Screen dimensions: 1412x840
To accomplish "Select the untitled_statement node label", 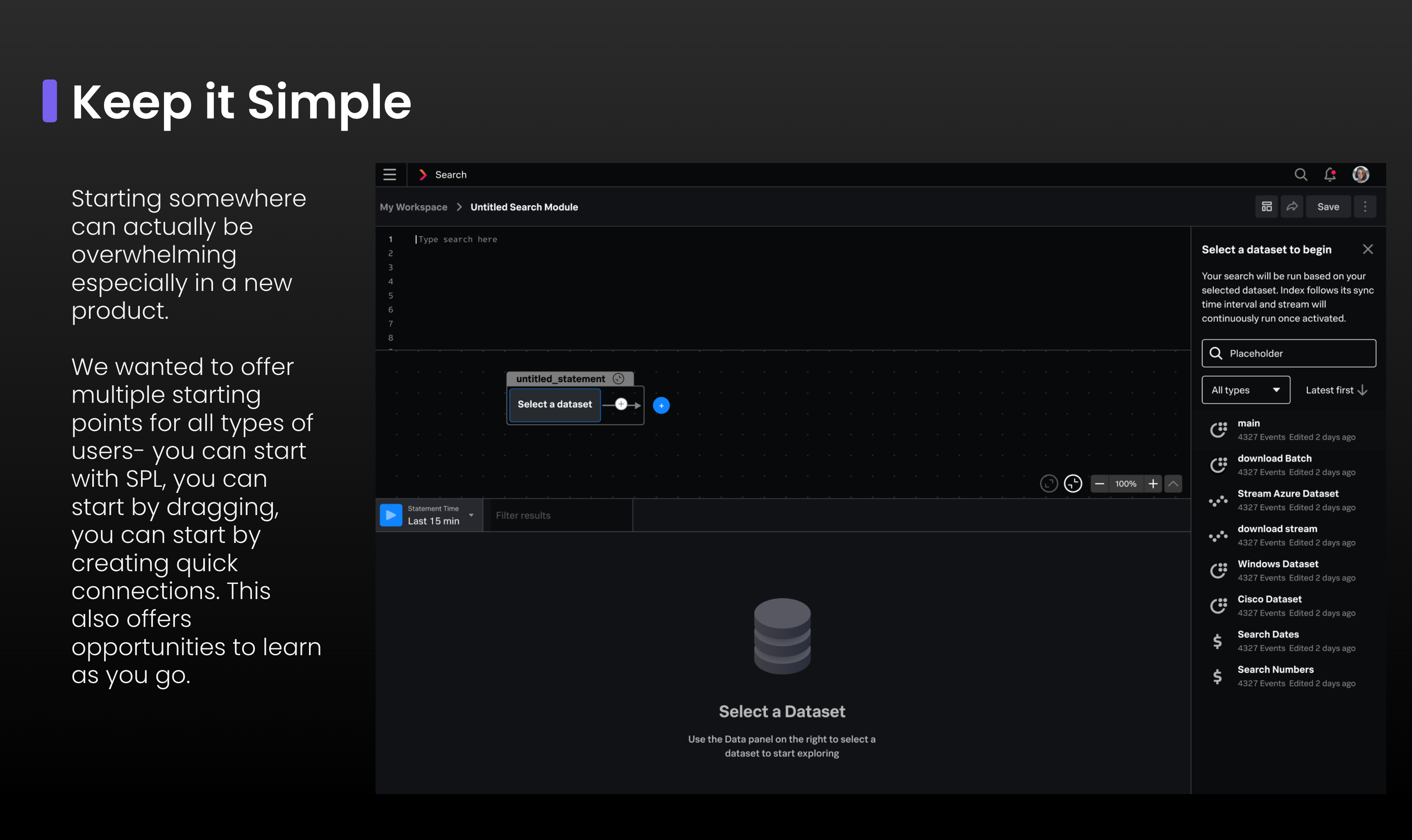I will click(560, 379).
